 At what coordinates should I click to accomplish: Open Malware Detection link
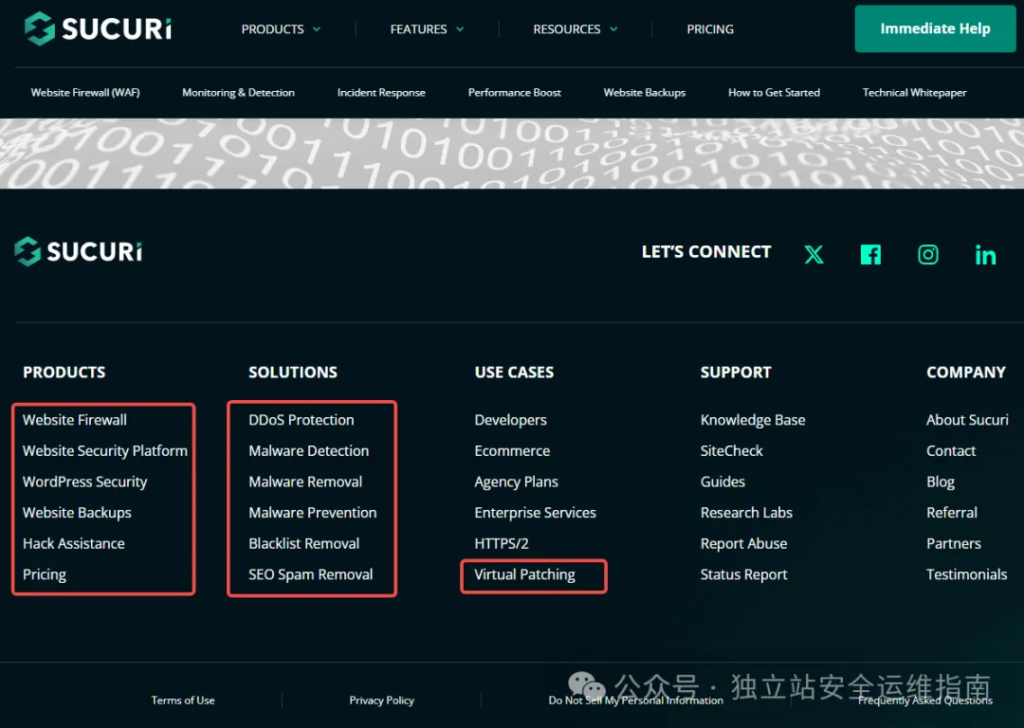309,451
